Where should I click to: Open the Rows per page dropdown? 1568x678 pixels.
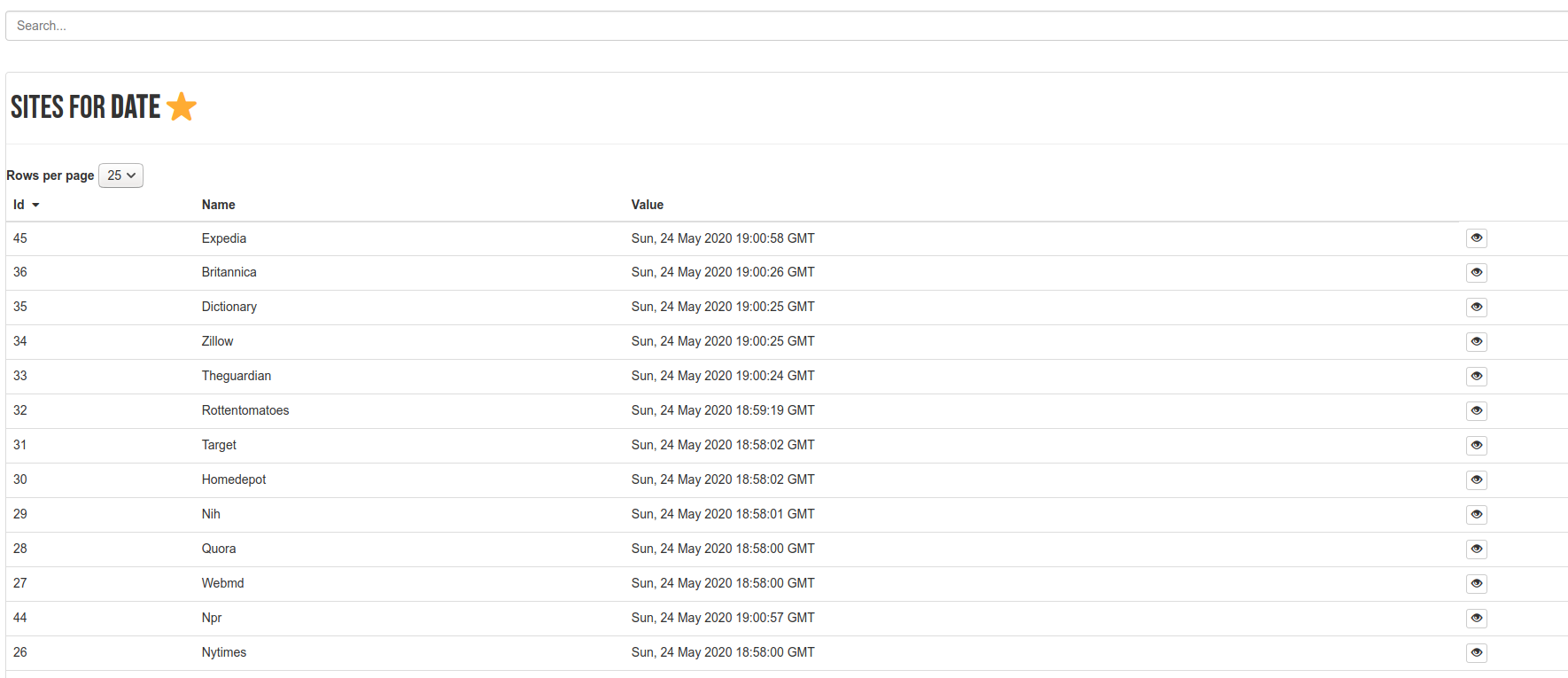[120, 175]
